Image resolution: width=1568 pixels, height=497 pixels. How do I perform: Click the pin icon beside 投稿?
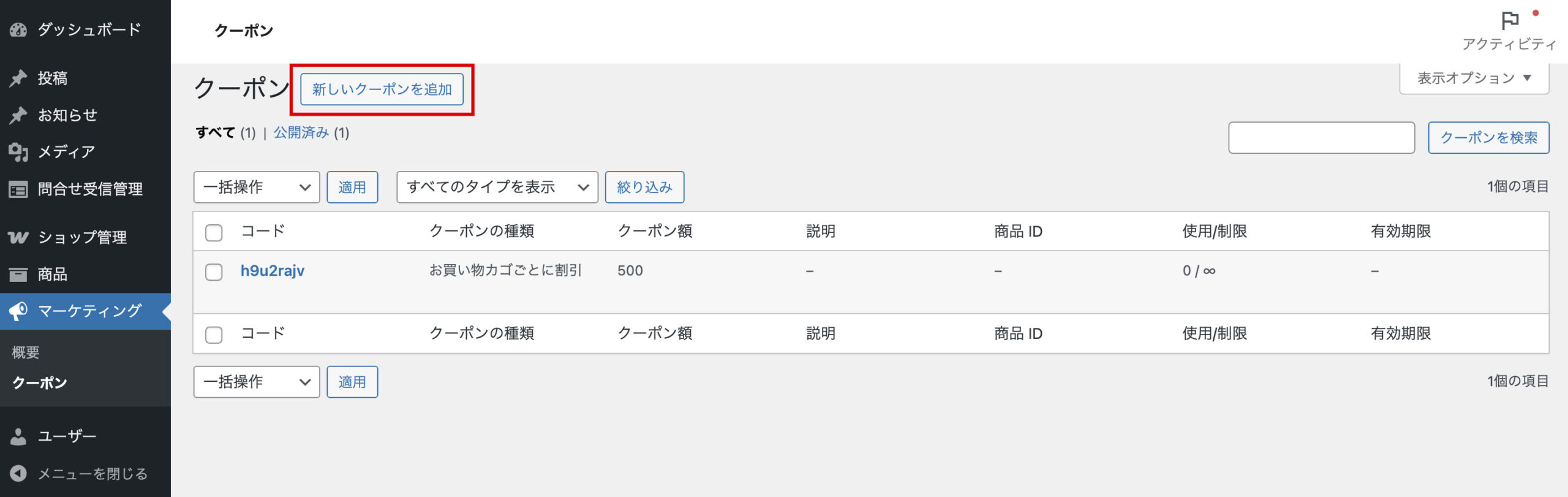click(x=18, y=78)
